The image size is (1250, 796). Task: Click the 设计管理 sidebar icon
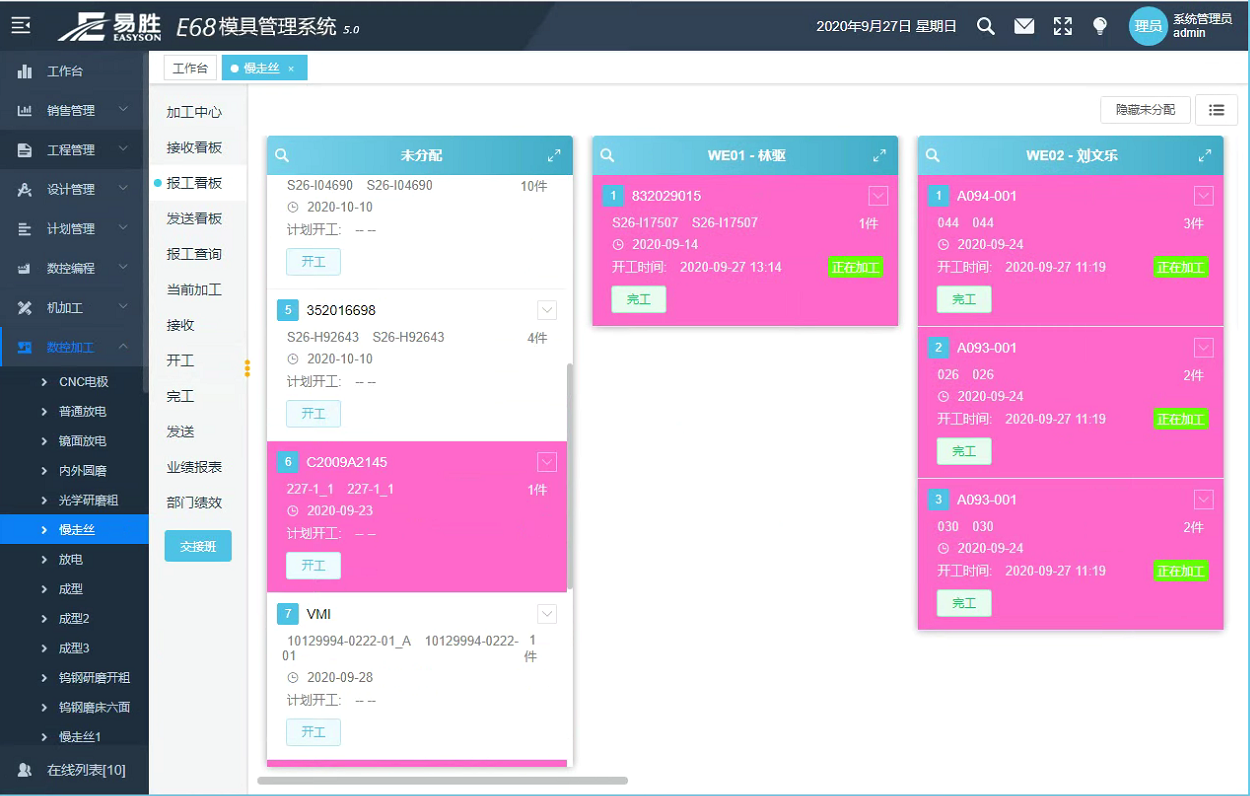(x=25, y=189)
